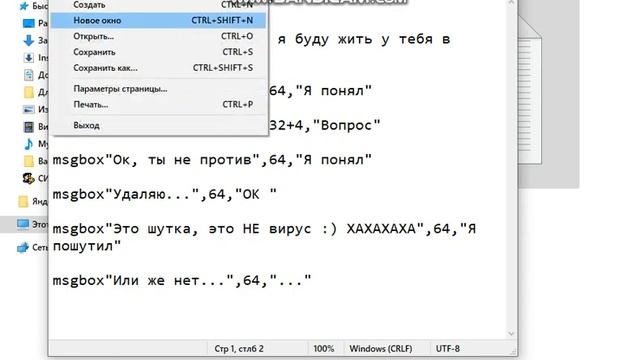Click the word пошутил" in the editor
Image resolution: width=640 pixels, height=360 pixels.
click(x=87, y=246)
